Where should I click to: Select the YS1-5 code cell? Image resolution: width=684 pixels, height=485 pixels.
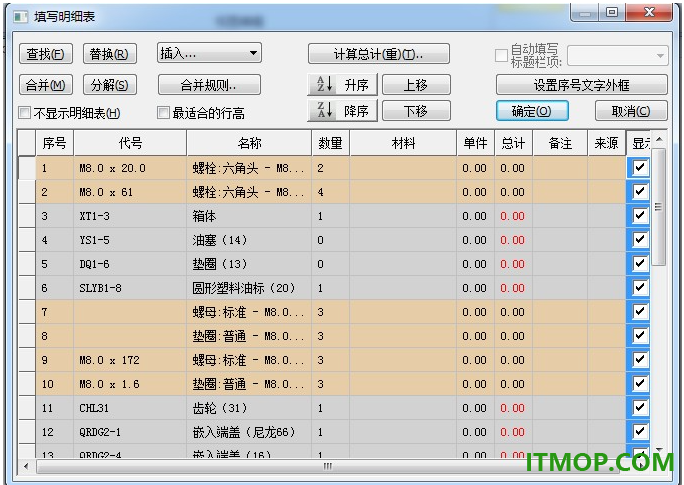click(130, 240)
